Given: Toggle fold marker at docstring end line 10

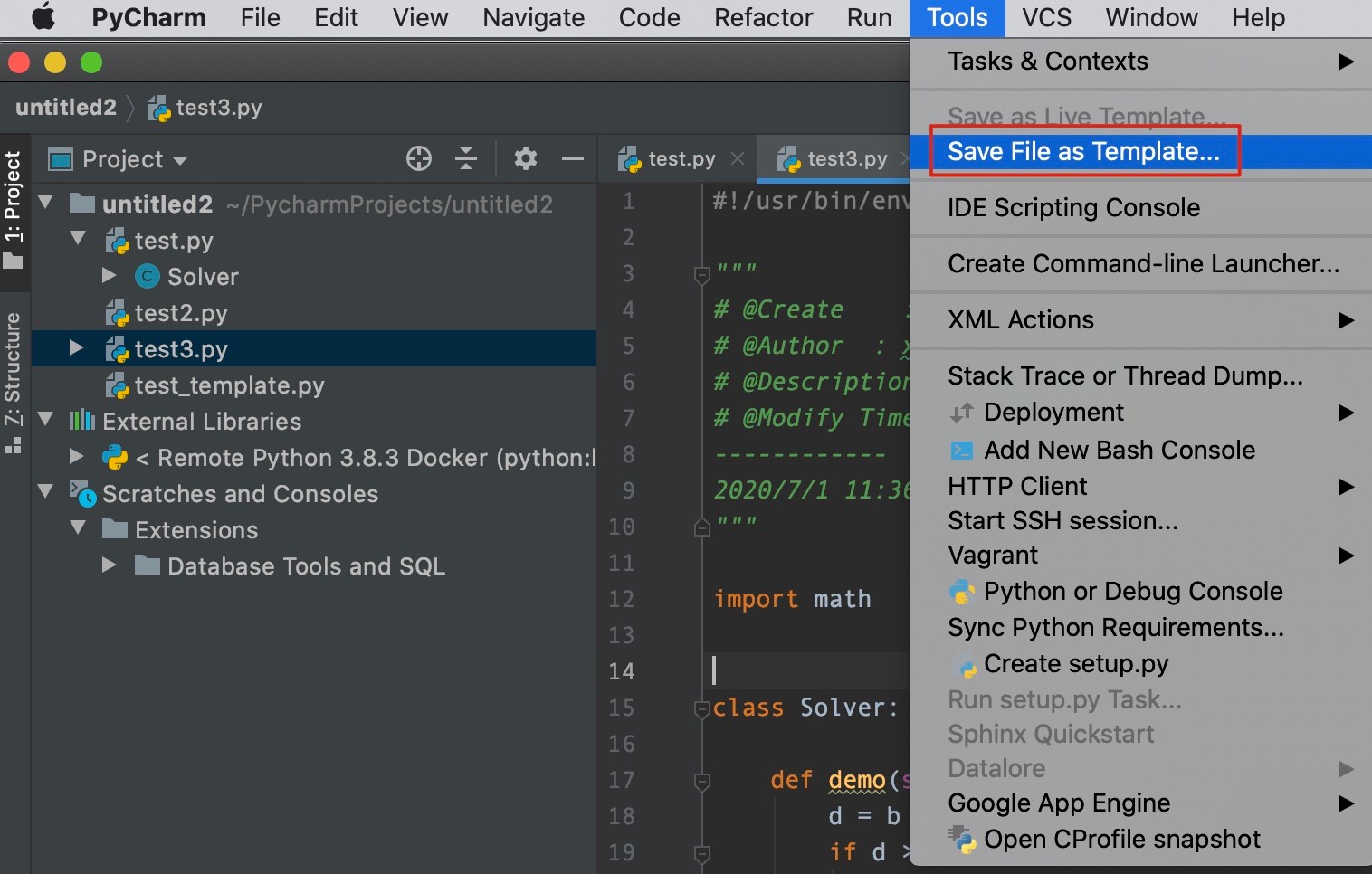Looking at the screenshot, I should point(701,527).
